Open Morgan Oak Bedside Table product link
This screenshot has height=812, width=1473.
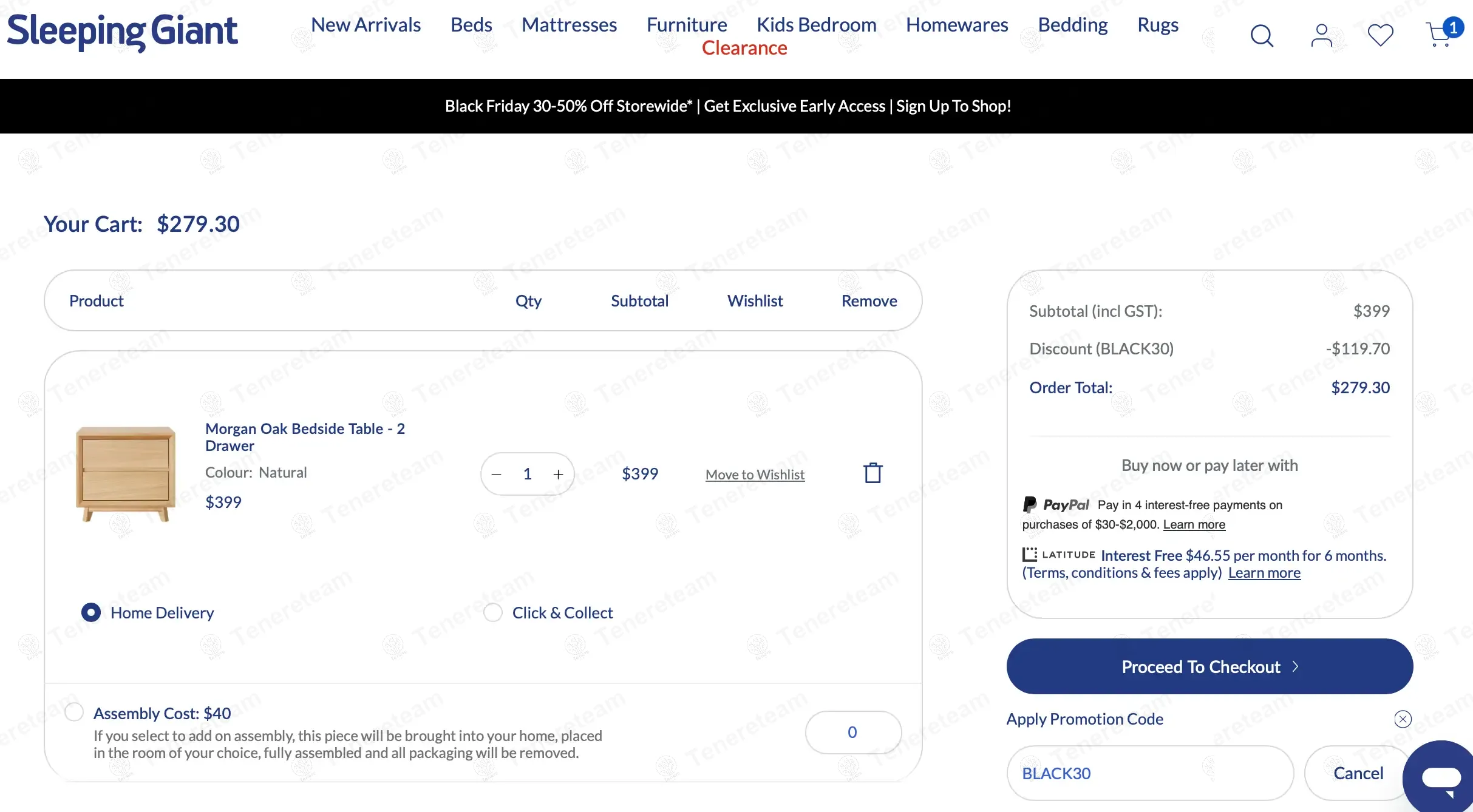pos(305,437)
